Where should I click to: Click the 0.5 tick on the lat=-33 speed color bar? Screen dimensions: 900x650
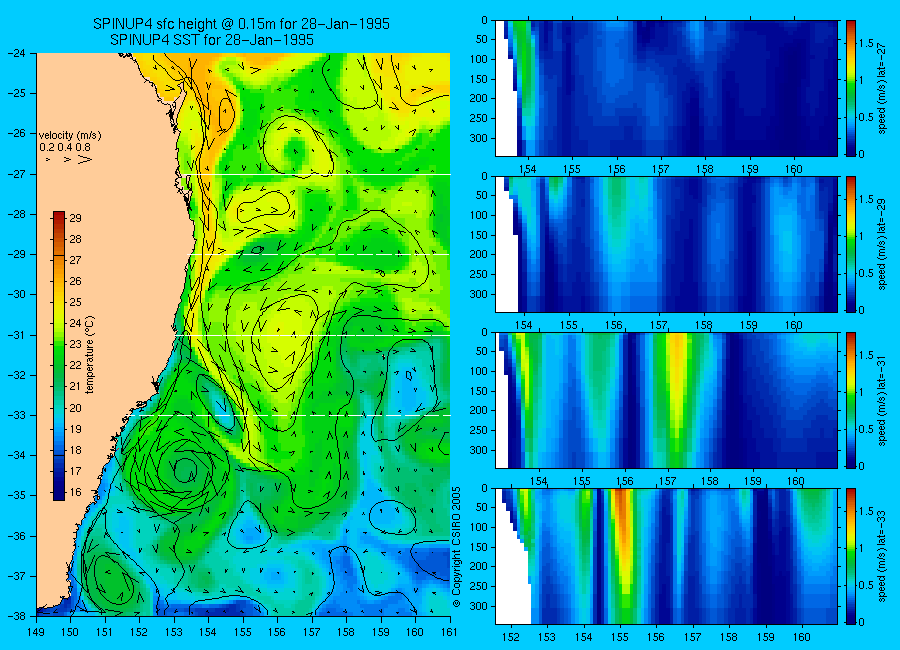(x=867, y=586)
